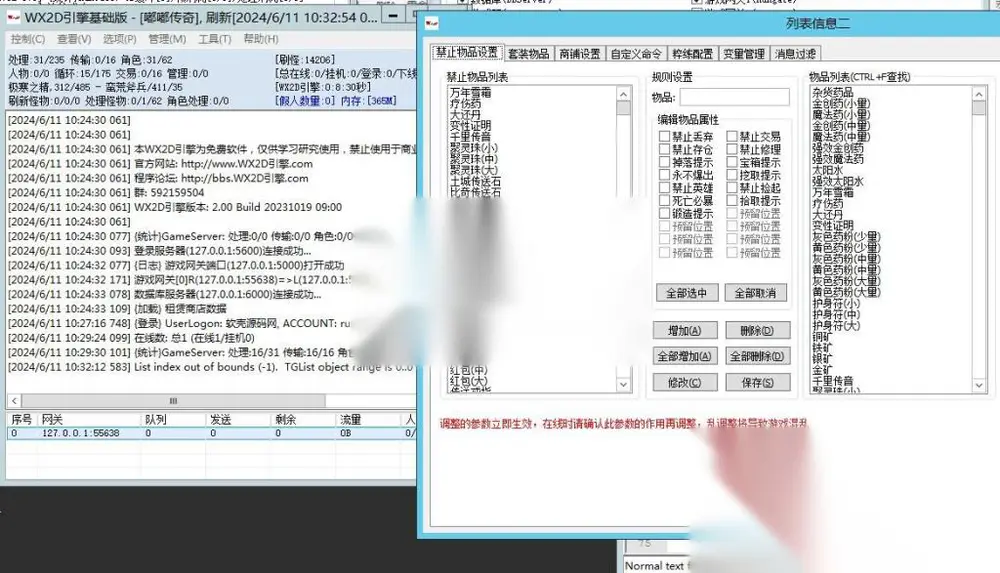Select 灰色药粉(少量) in the 物品列表
The height and width of the screenshot is (573, 1000).
click(846, 236)
